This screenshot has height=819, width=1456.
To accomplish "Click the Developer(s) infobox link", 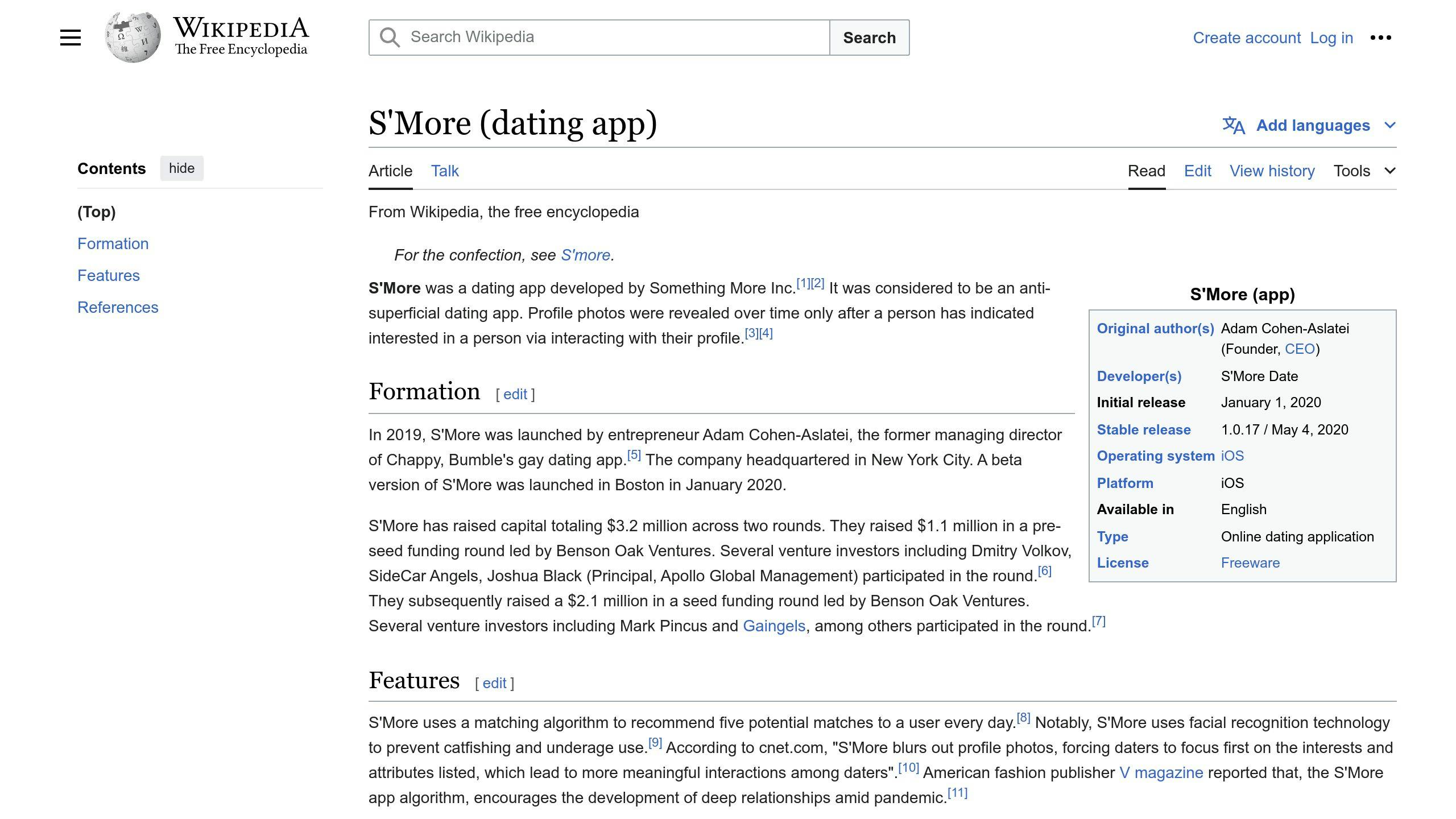I will point(1139,376).
